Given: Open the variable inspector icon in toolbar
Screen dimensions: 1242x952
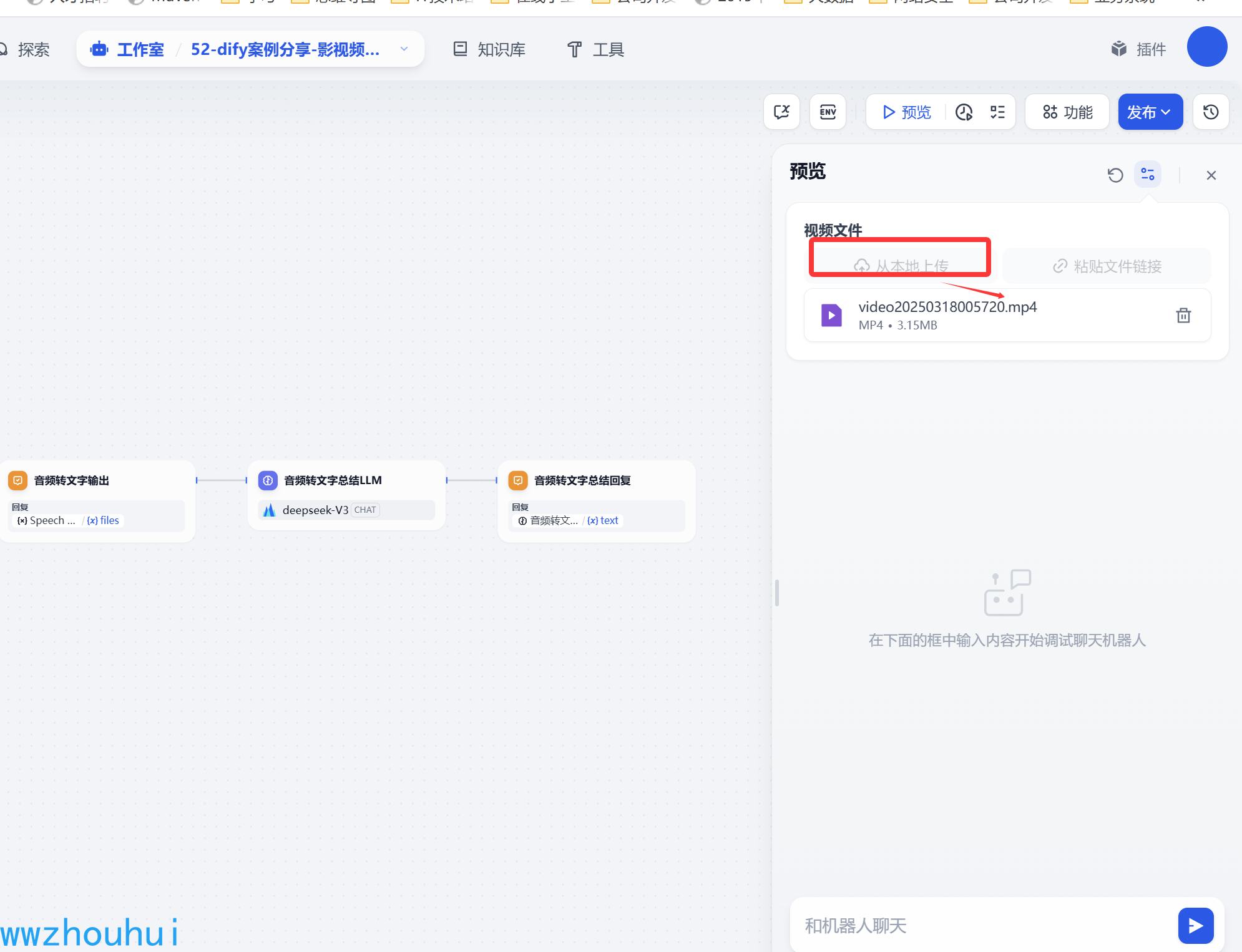Looking at the screenshot, I should pos(781,112).
